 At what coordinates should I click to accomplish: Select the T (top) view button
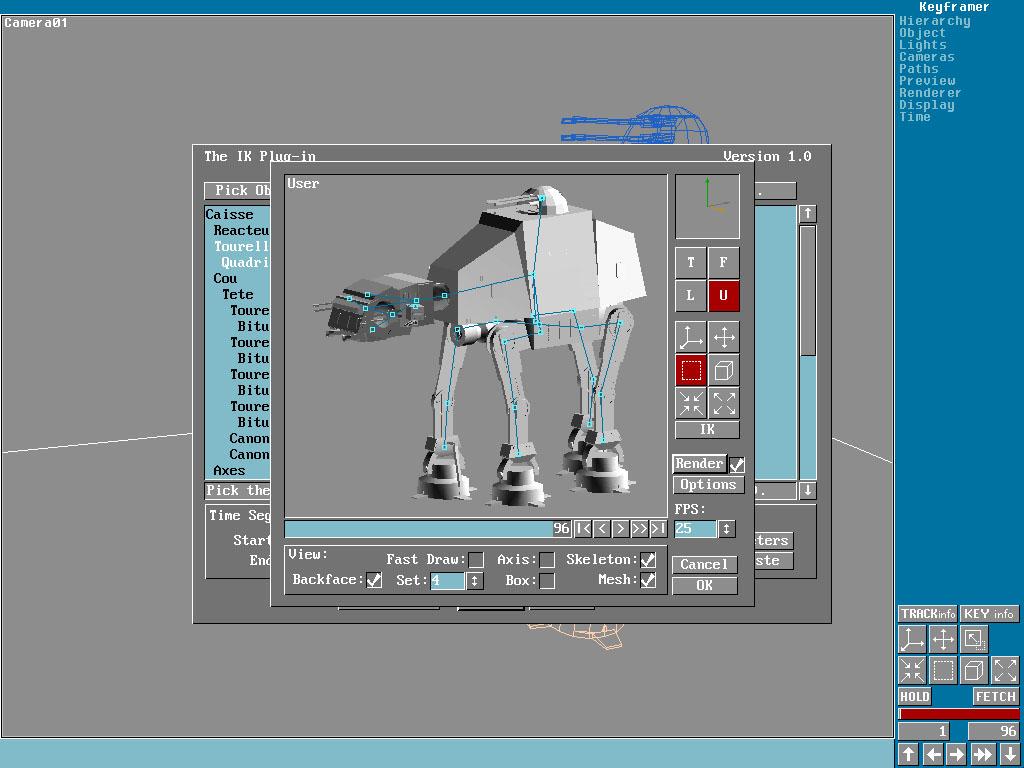click(x=690, y=263)
